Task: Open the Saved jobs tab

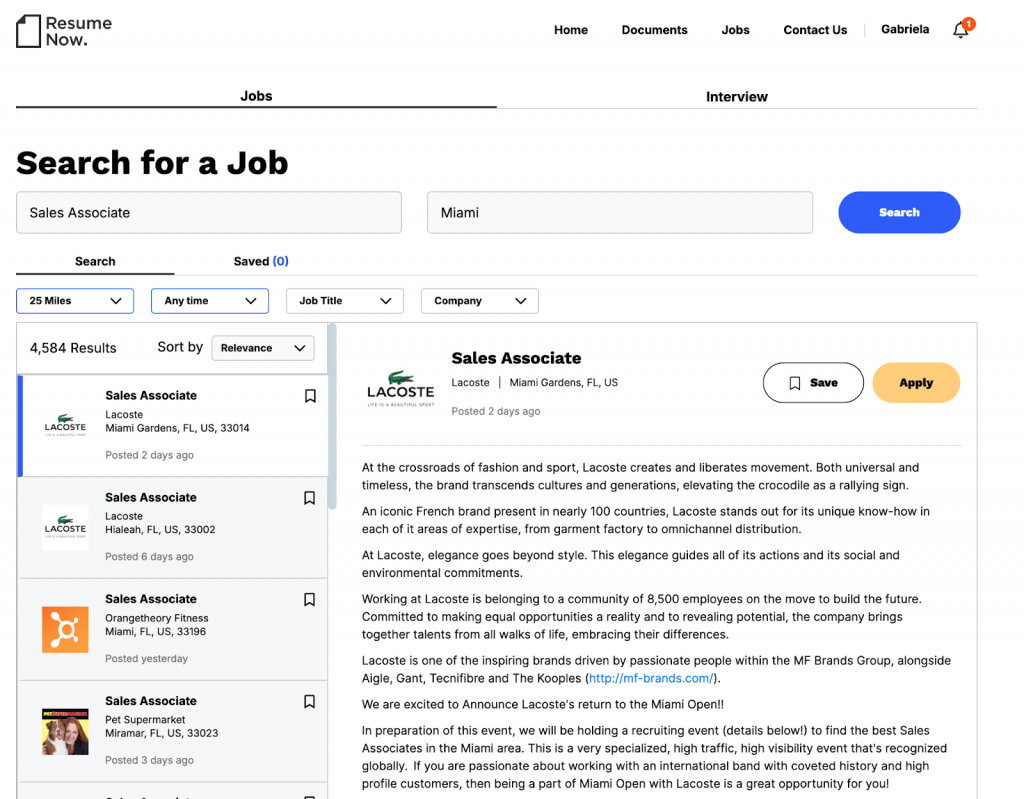Action: click(x=261, y=261)
